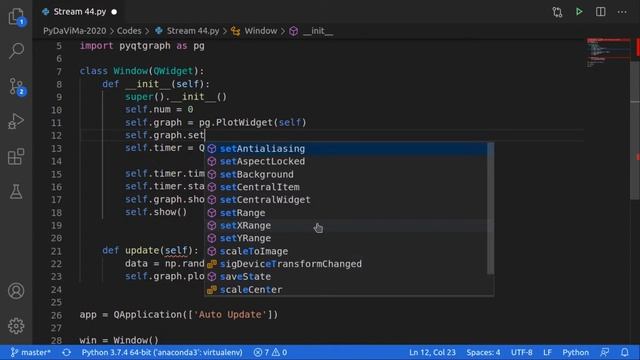
Task: Select the Stream 44.py editor tab
Action: (80, 12)
